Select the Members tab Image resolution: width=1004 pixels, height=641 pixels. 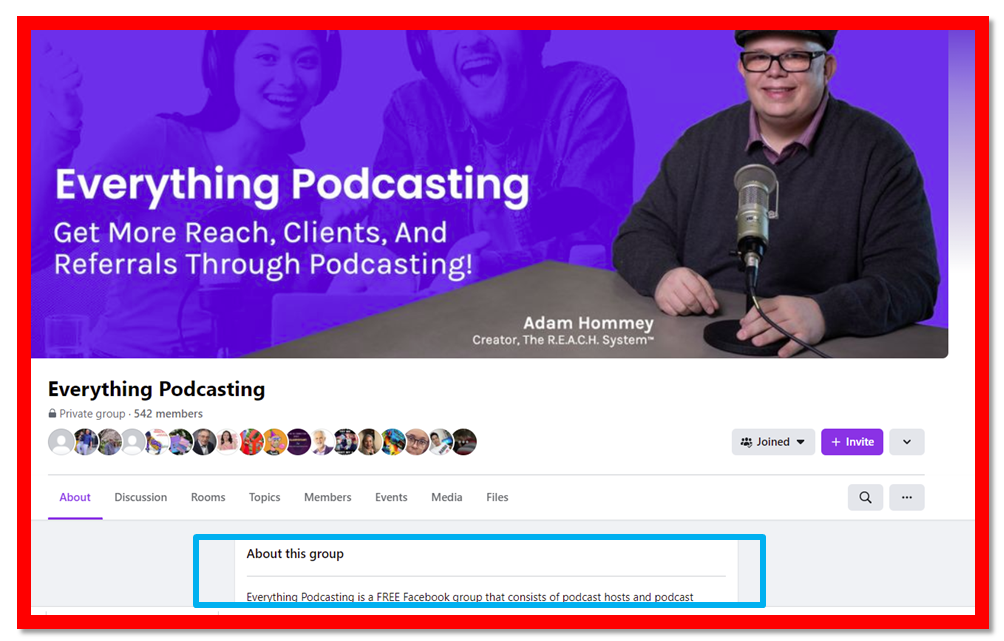327,497
